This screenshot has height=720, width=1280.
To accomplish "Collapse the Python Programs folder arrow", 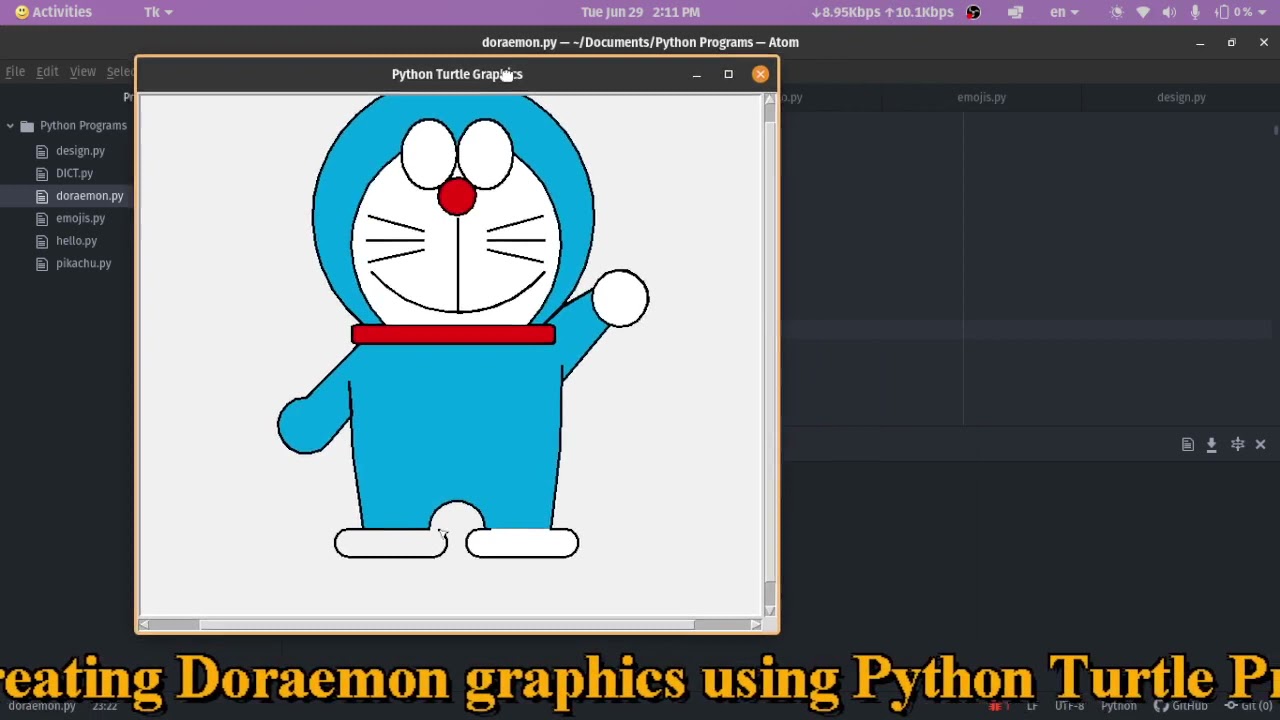I will click(x=10, y=126).
